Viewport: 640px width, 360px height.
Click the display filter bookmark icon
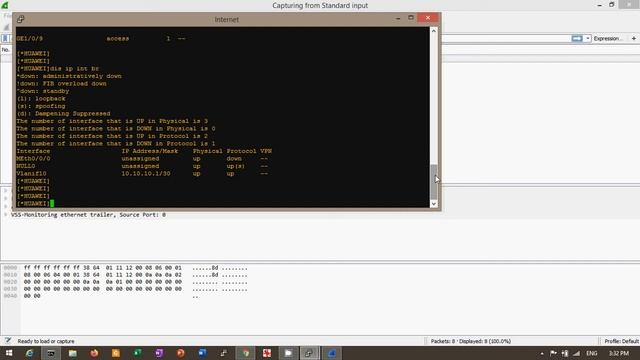click(5, 38)
